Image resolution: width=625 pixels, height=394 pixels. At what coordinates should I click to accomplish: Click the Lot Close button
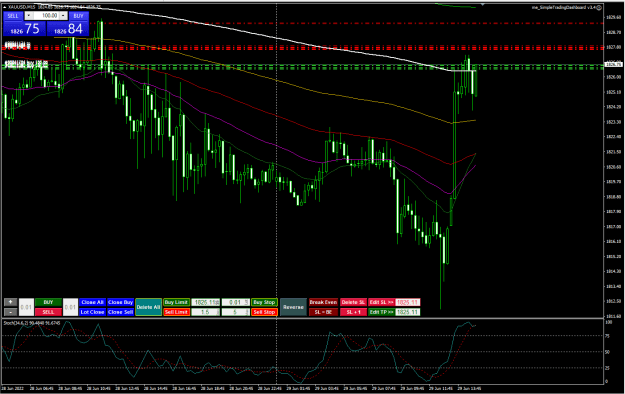(92, 312)
